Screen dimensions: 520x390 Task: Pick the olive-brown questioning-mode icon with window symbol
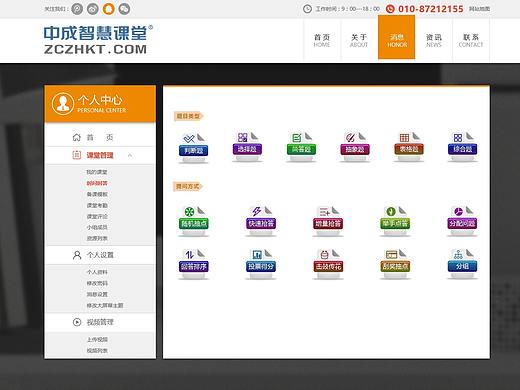pos(395,264)
